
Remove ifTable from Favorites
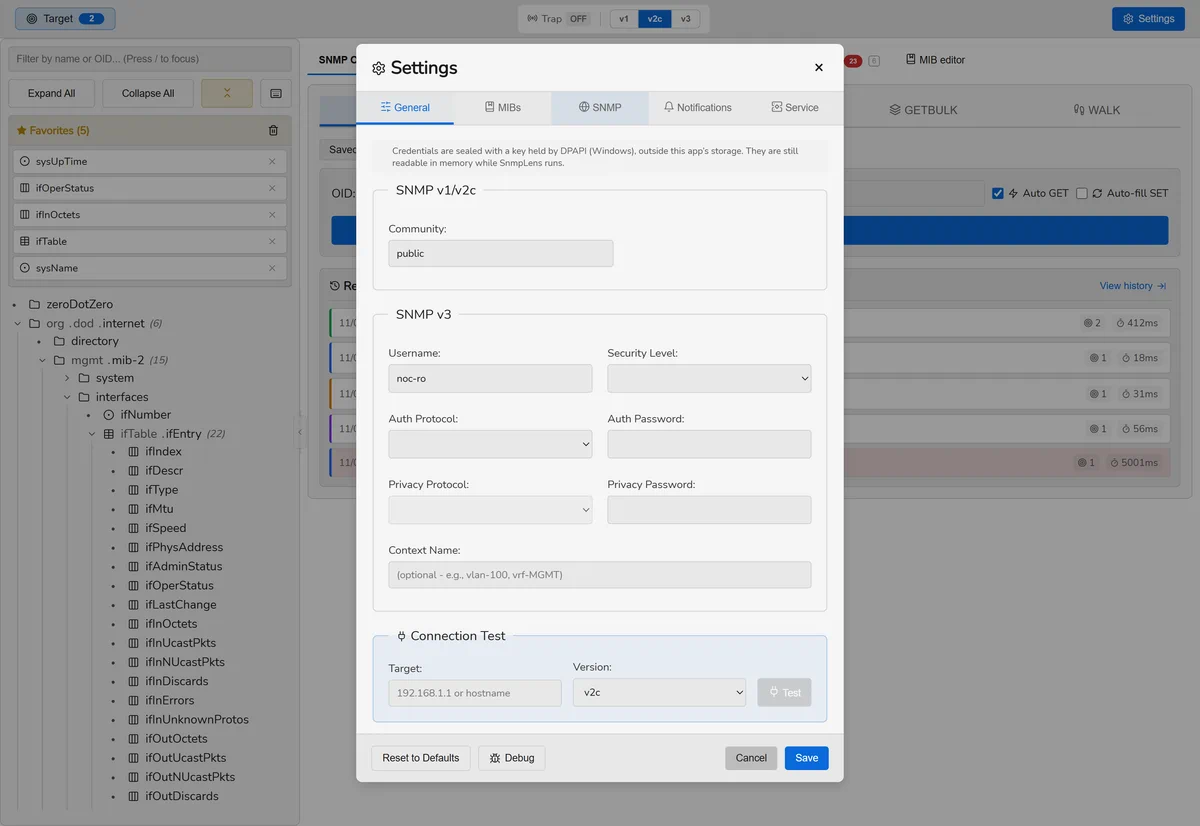pos(272,241)
